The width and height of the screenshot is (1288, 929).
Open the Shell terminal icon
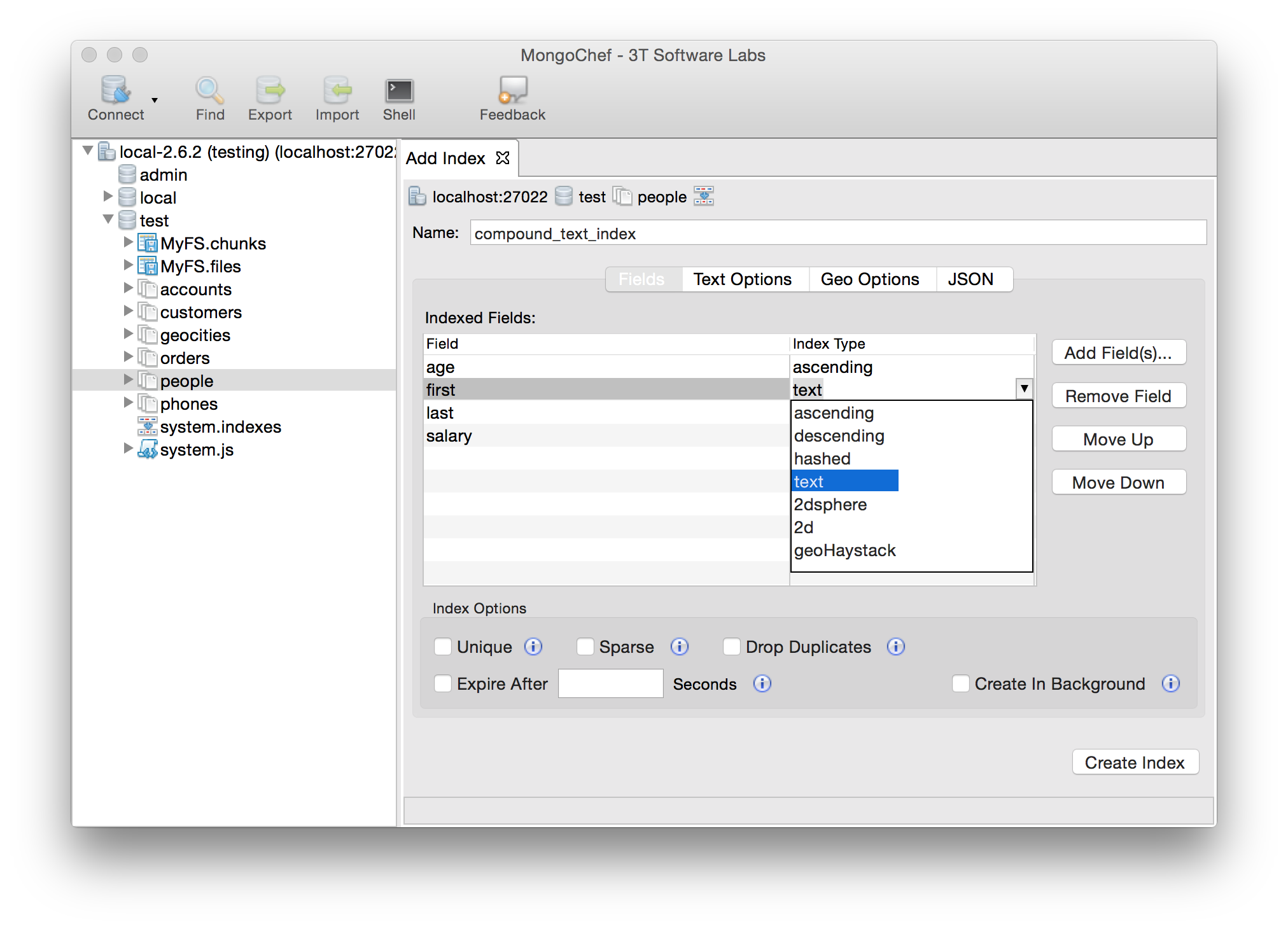[399, 91]
